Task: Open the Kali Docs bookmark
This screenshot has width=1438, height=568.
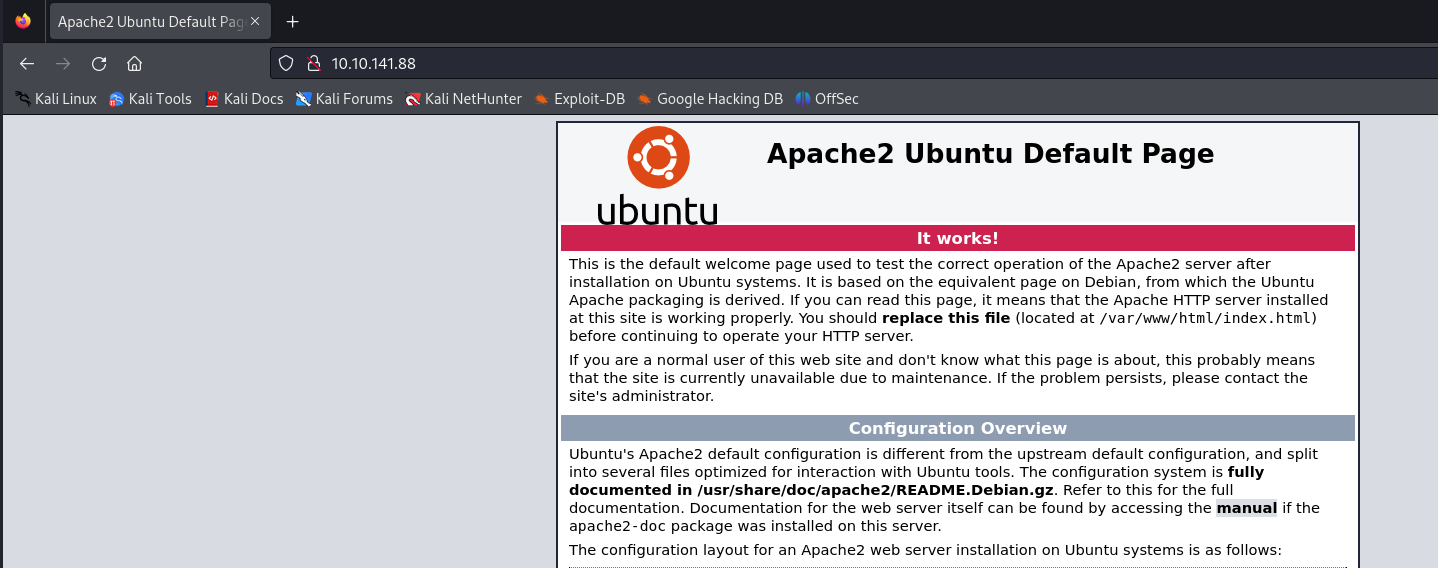Action: [x=244, y=99]
